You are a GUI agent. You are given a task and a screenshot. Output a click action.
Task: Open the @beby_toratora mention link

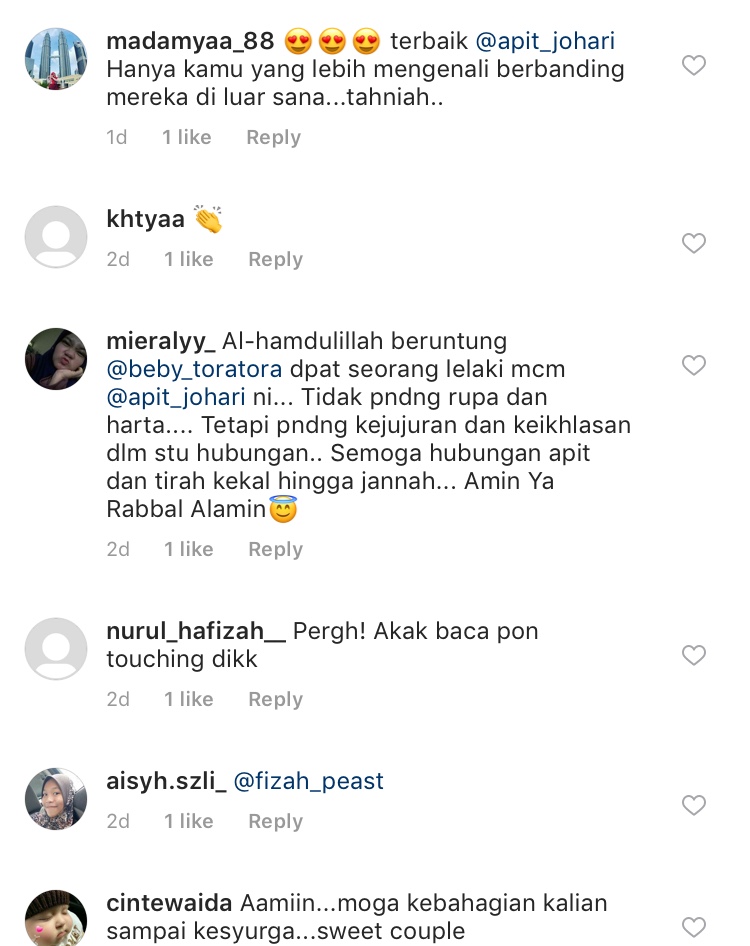tap(194, 369)
